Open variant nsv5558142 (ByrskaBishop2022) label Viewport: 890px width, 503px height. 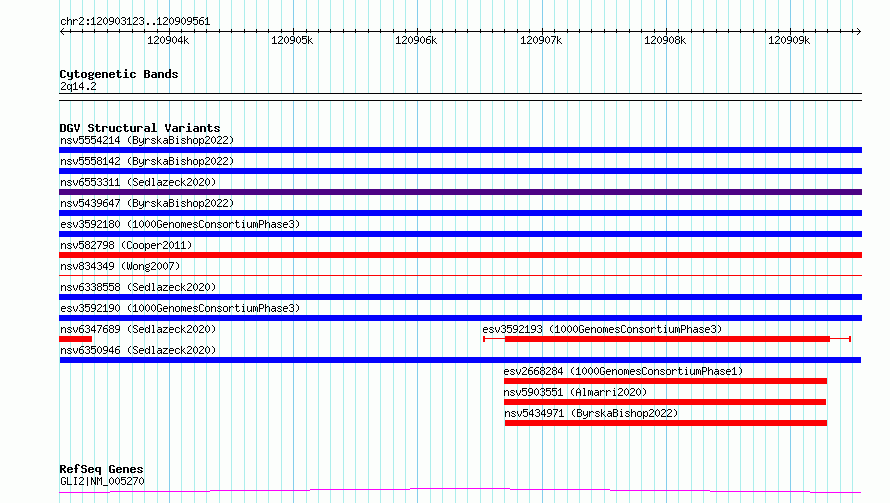(147, 161)
